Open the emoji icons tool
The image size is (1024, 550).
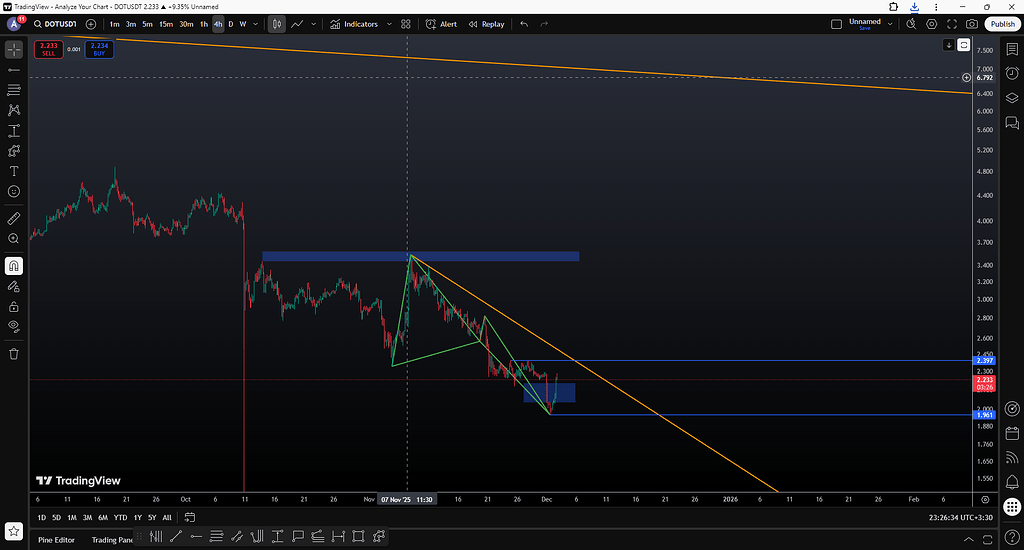coord(14,191)
